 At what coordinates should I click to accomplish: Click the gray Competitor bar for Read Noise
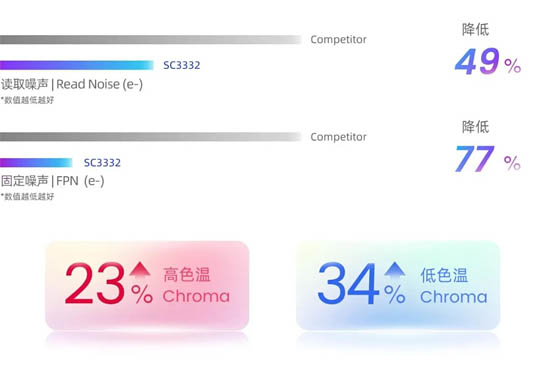click(151, 39)
